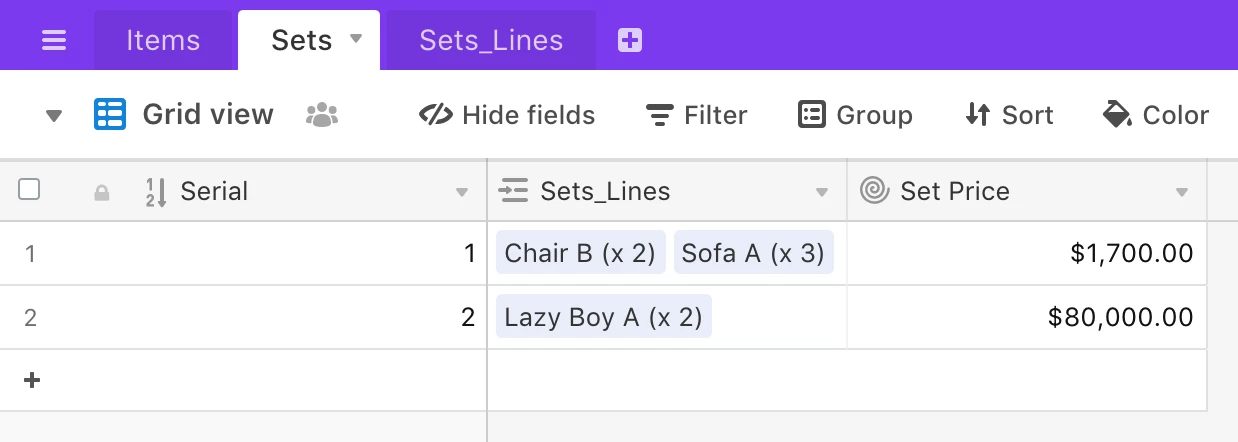Image resolution: width=1238 pixels, height=442 pixels.
Task: Open the Color paint bucket option
Action: click(x=1156, y=116)
